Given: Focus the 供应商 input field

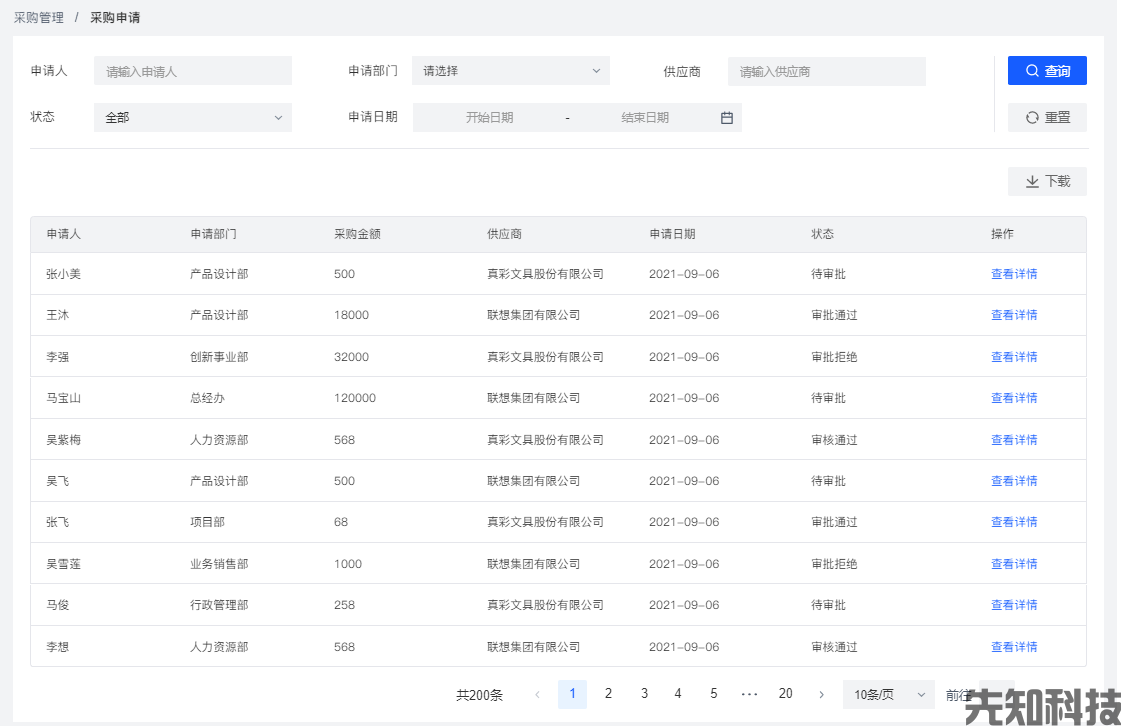Looking at the screenshot, I should (x=826, y=71).
